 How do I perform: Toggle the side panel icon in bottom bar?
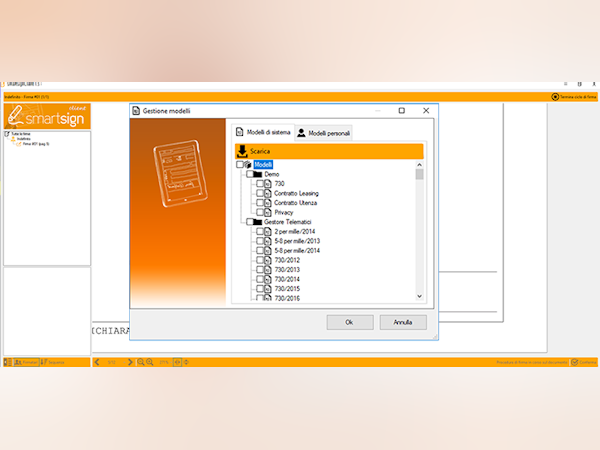coord(8,362)
